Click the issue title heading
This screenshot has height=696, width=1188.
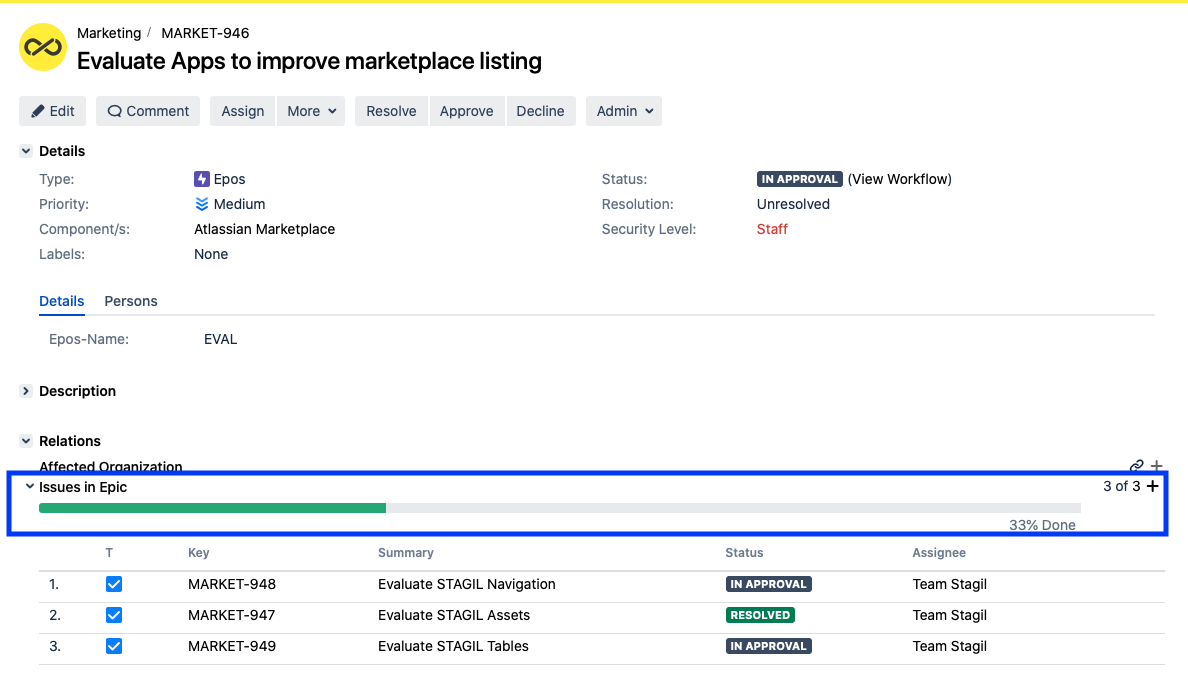coord(309,61)
